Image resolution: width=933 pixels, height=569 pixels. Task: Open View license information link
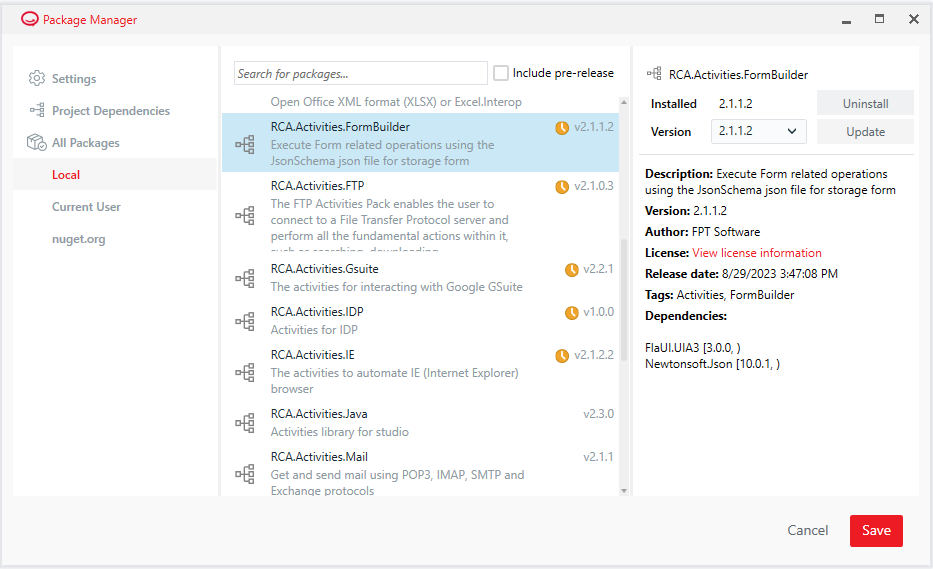tap(757, 253)
